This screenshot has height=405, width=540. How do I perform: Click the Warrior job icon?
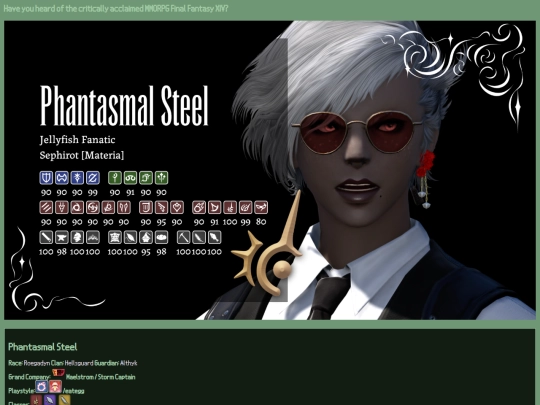(62, 178)
